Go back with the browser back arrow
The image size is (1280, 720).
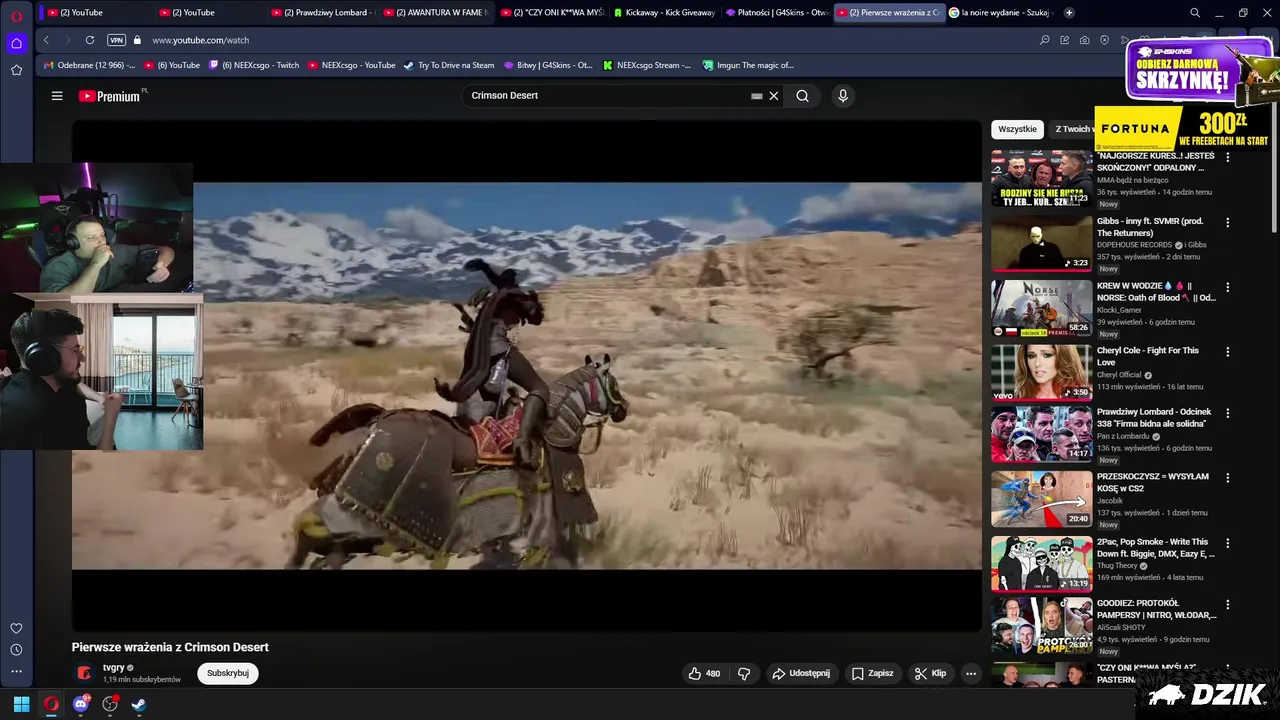coord(46,40)
